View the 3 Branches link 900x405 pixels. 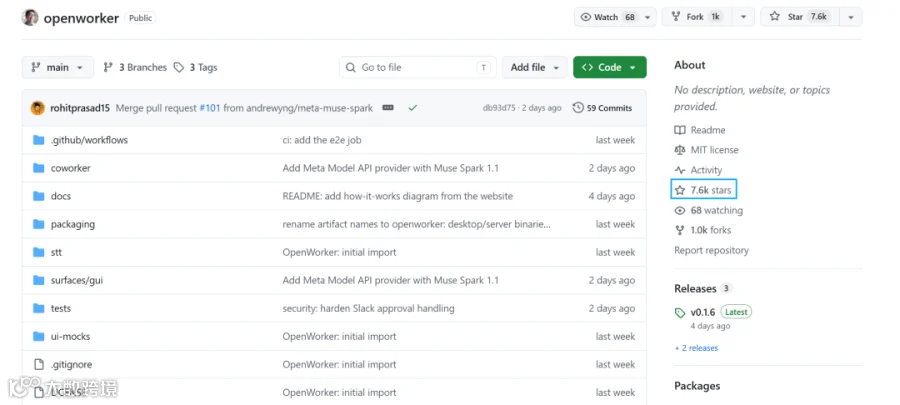(135, 68)
